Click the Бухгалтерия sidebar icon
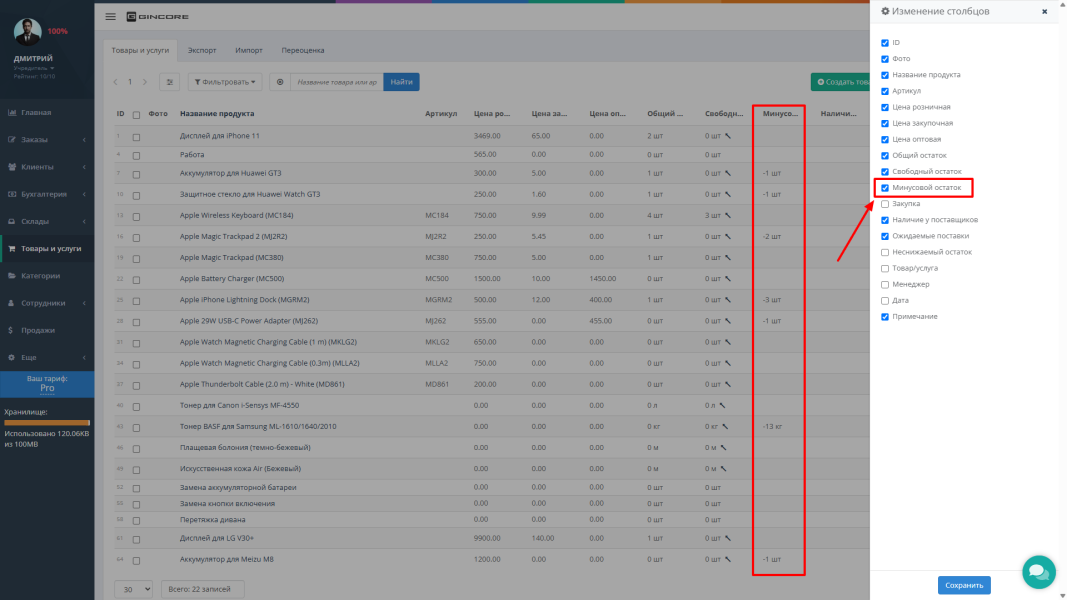 coord(12,194)
